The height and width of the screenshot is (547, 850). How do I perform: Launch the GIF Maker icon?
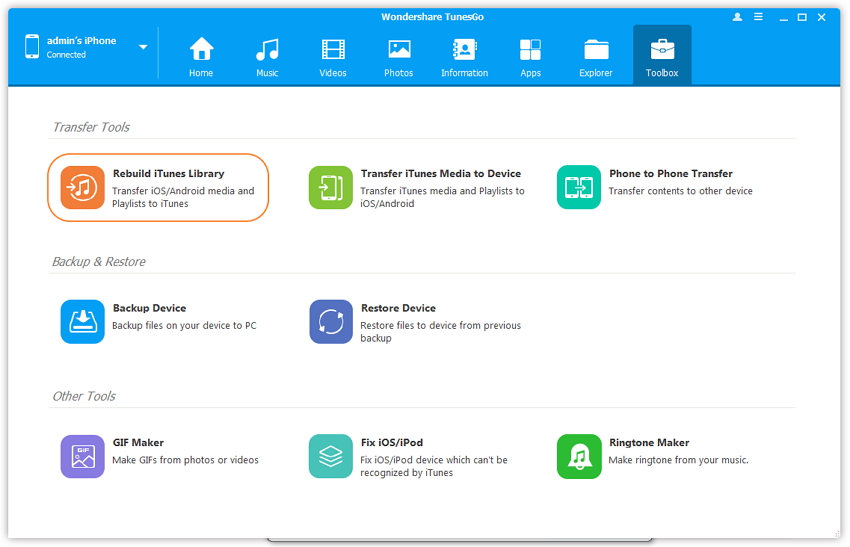[x=82, y=456]
